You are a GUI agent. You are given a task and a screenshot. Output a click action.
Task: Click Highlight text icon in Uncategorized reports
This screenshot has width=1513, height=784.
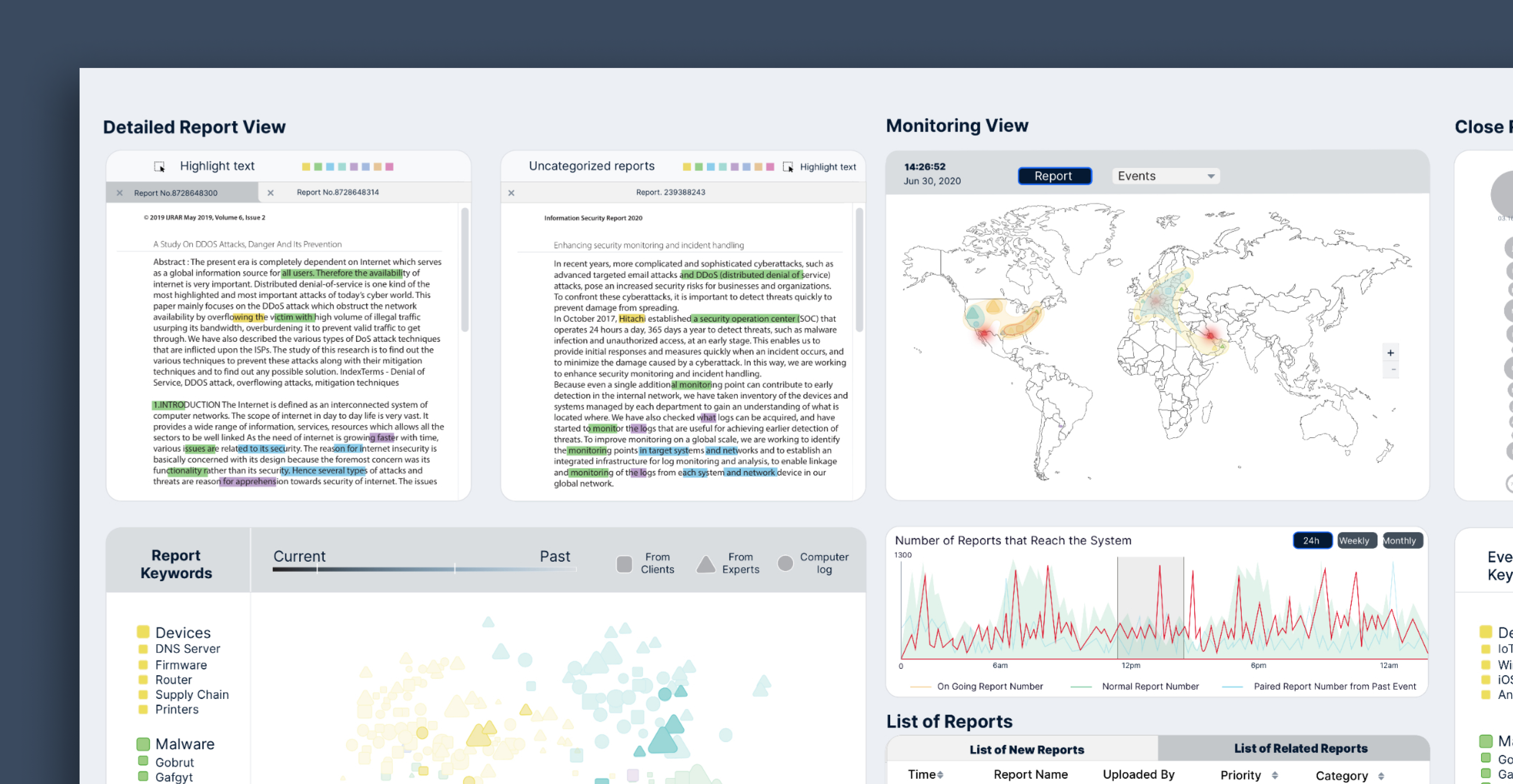point(788,167)
